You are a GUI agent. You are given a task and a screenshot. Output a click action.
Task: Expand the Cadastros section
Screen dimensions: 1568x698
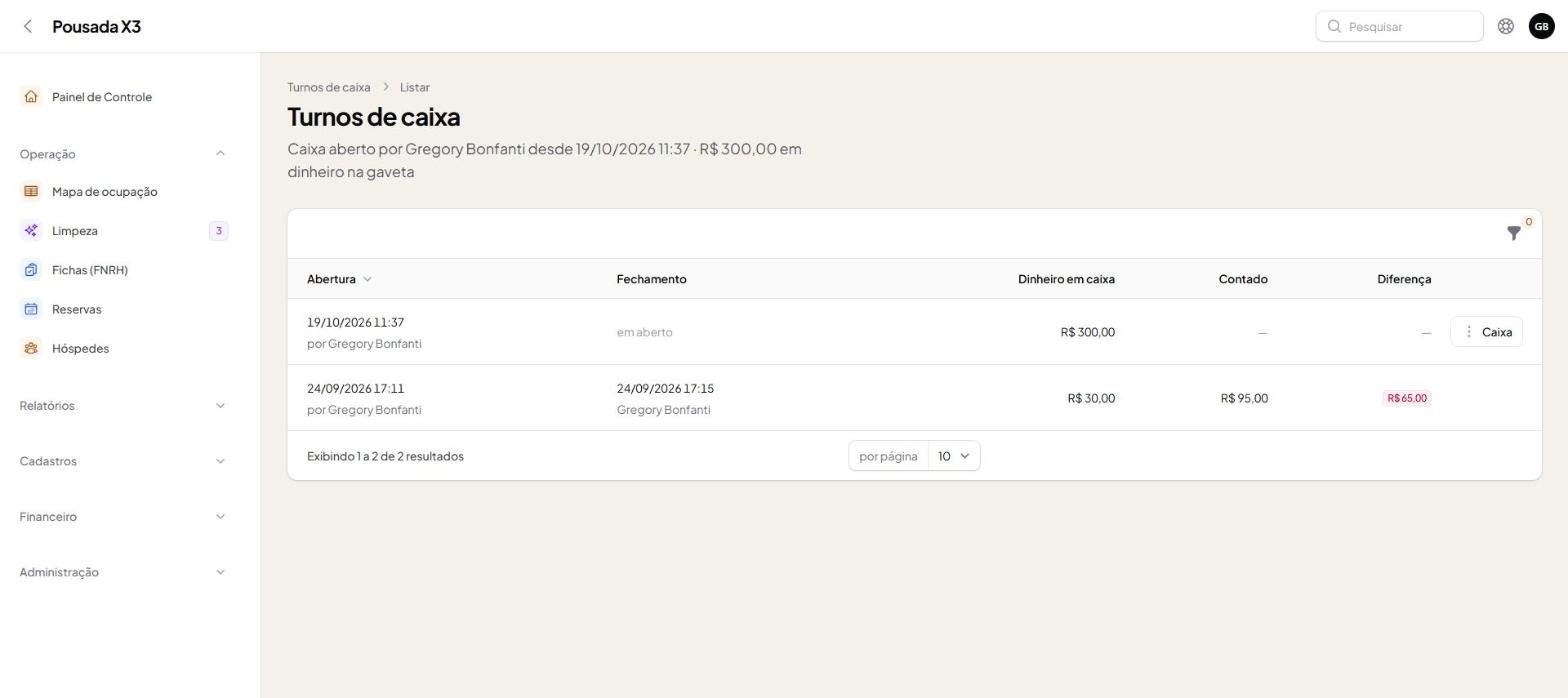pos(124,461)
